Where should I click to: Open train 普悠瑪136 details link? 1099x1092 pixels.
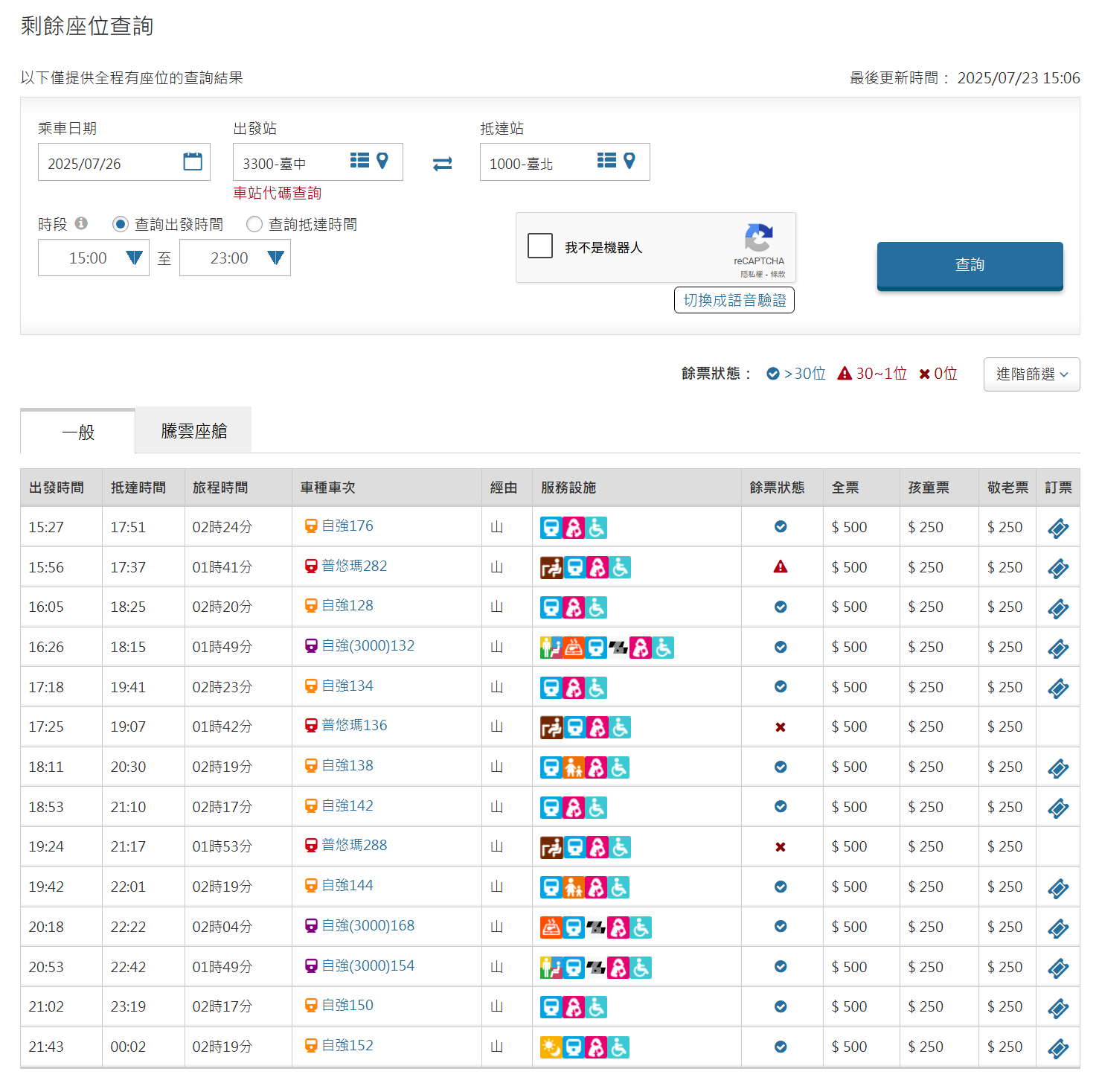(x=354, y=725)
